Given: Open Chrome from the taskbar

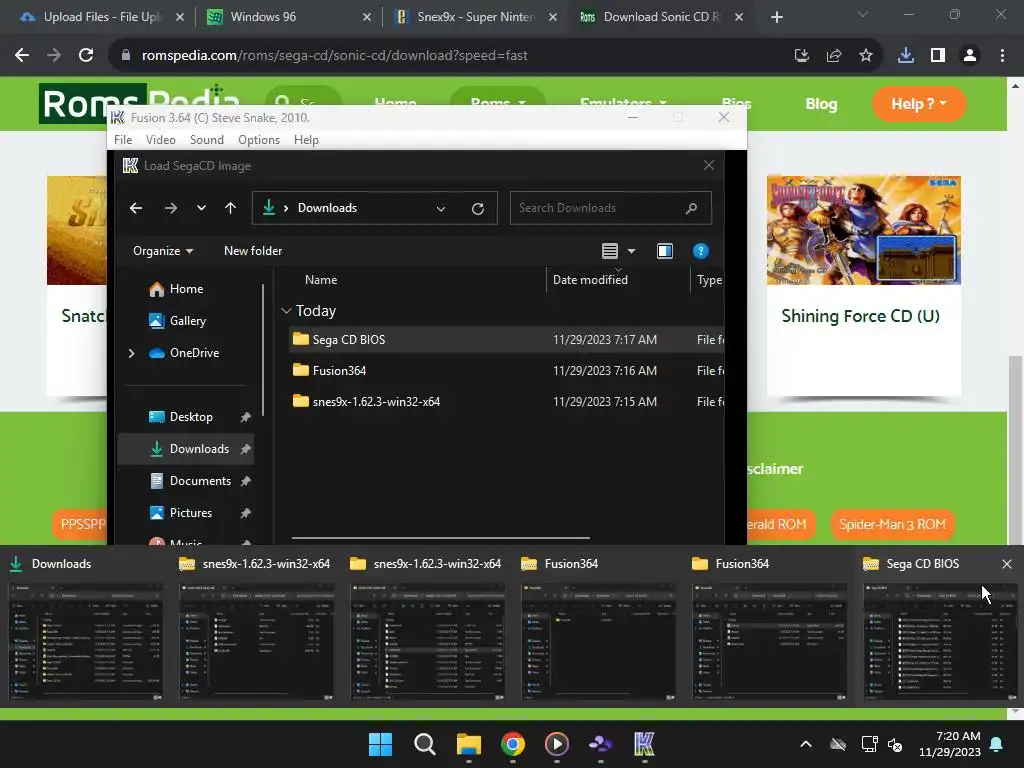Looking at the screenshot, I should point(513,744).
